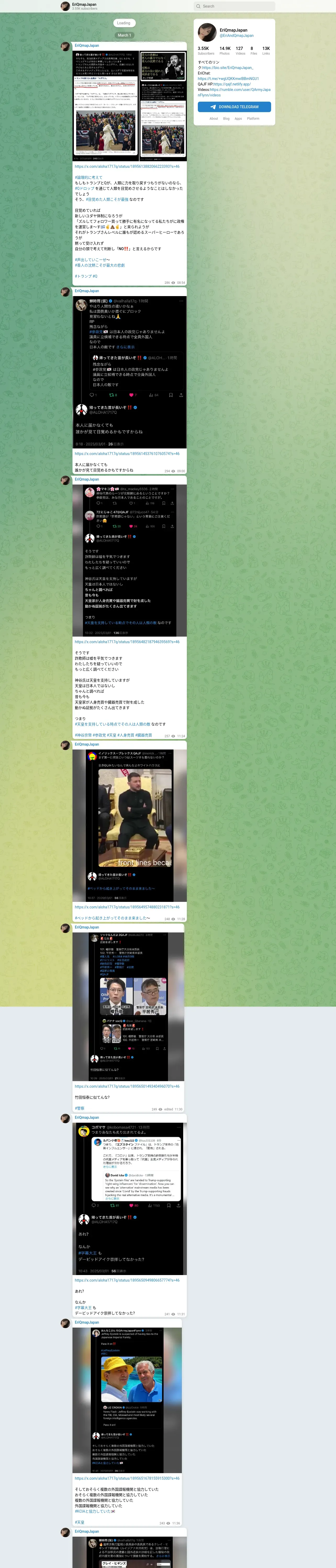Open x.com status link ending 946569
336x1568 pixels.
tap(127, 642)
